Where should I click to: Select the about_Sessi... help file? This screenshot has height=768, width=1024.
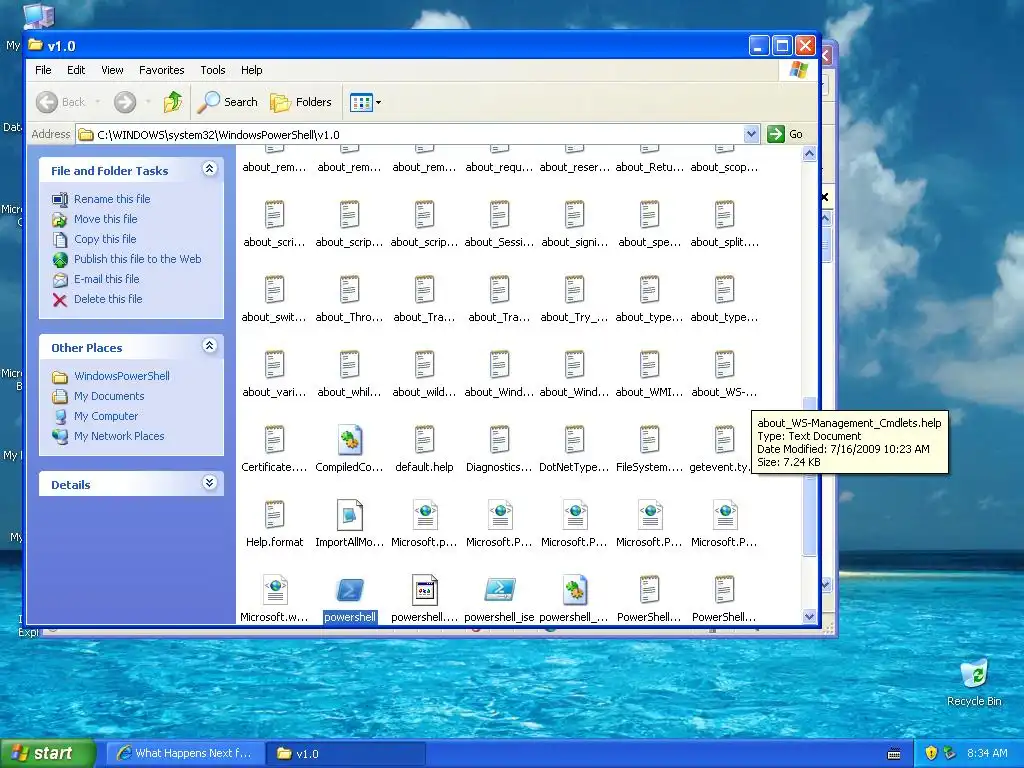[x=500, y=215]
